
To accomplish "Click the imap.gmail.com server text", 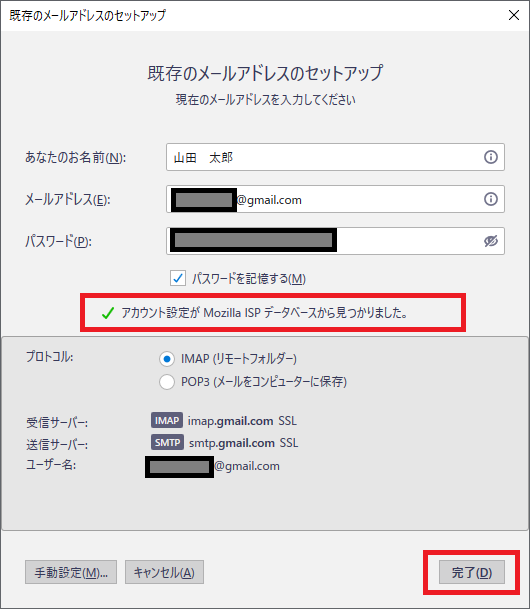I will [x=230, y=421].
